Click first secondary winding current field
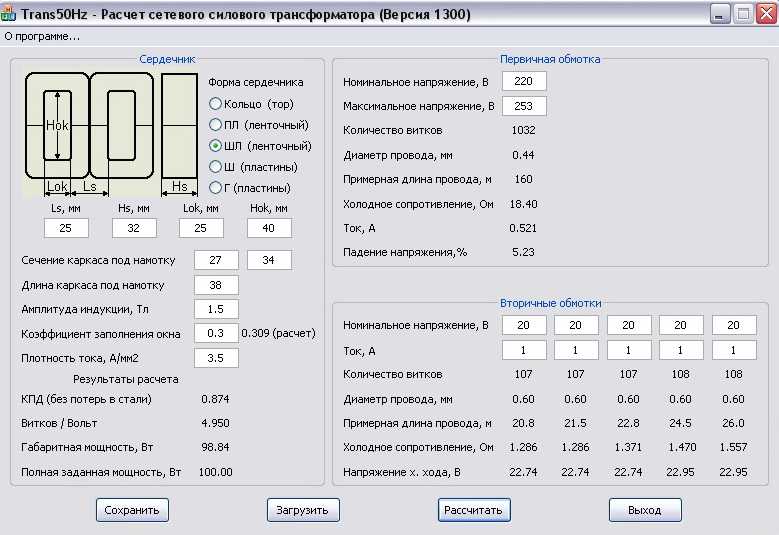 (x=524, y=350)
